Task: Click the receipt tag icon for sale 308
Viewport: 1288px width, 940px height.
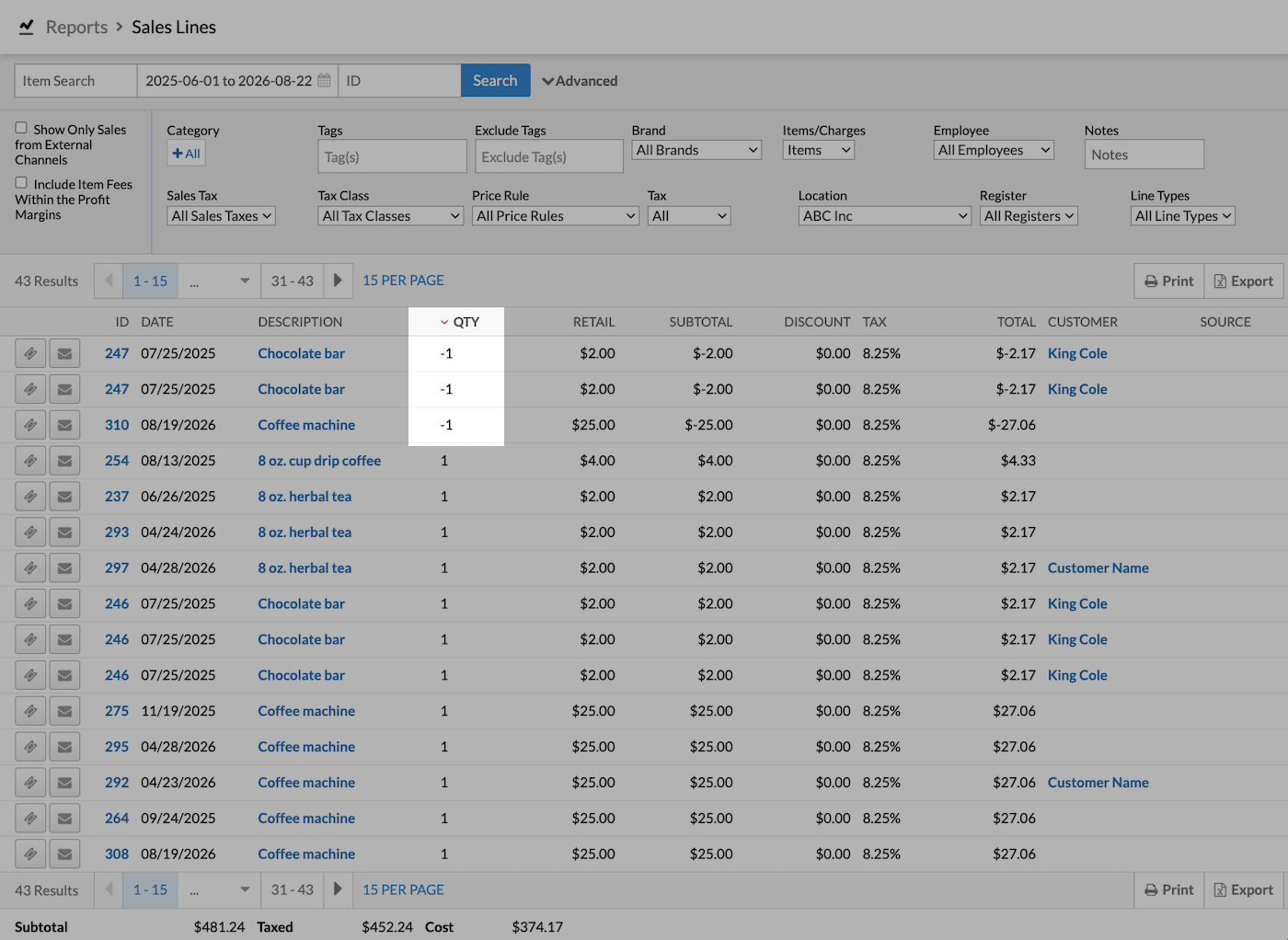Action: 30,854
